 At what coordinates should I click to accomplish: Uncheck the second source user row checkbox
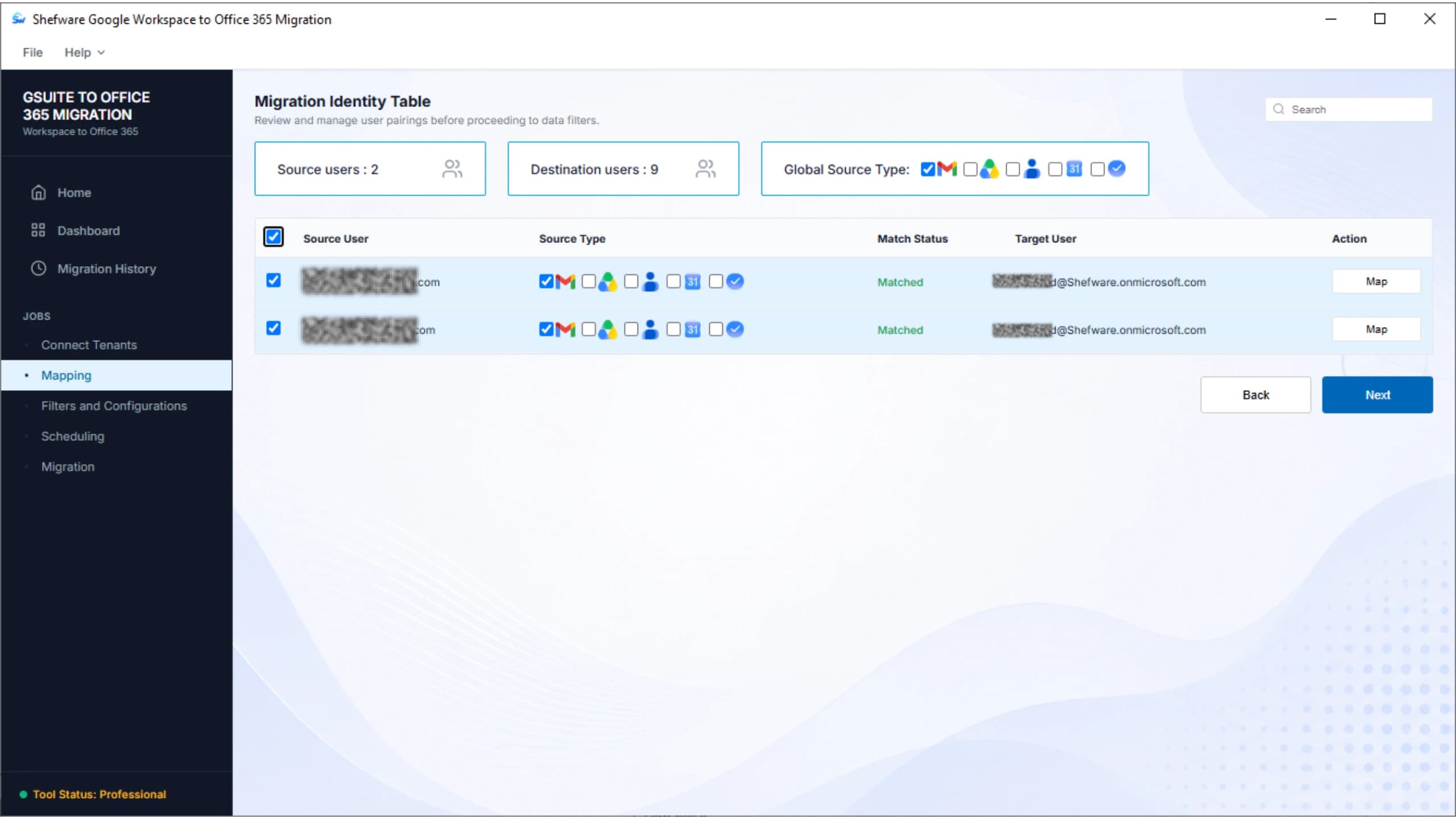click(274, 328)
